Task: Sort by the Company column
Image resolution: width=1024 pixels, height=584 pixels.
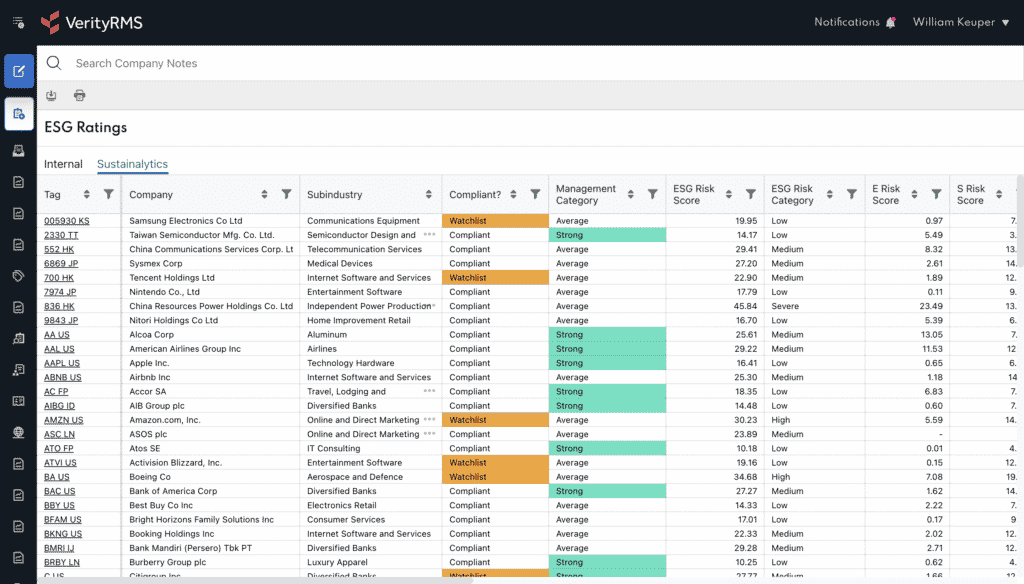Action: click(264, 194)
